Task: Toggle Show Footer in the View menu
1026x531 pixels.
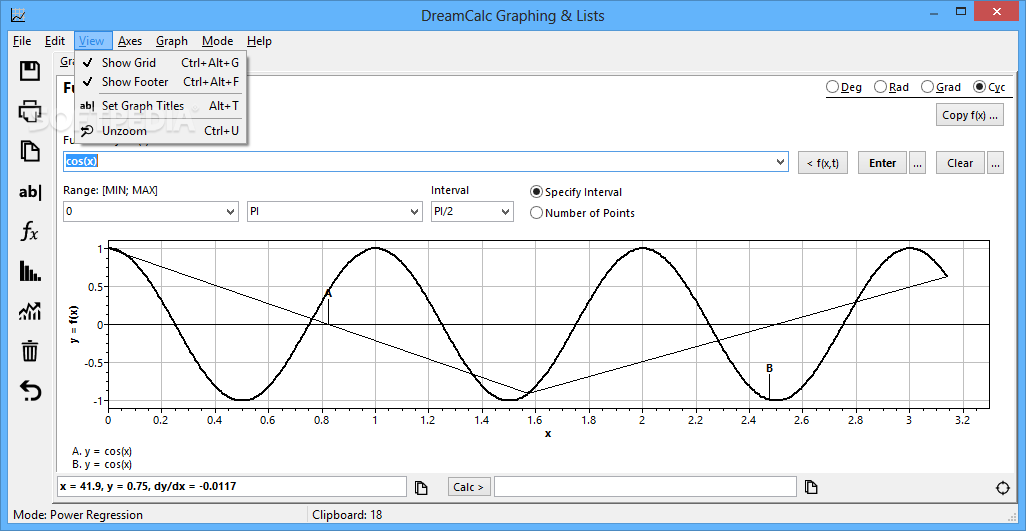Action: tap(161, 82)
